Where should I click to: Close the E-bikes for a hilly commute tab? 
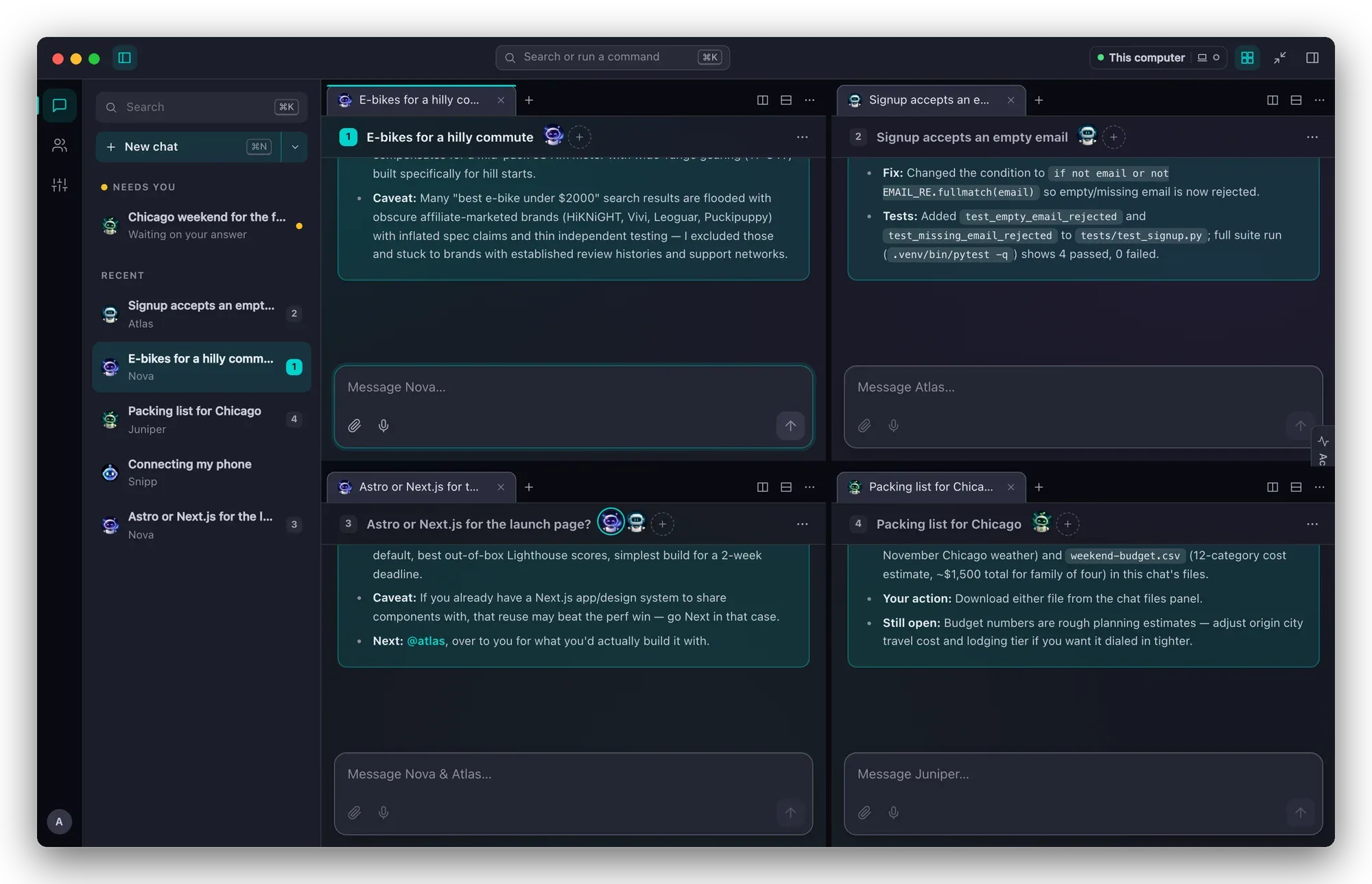501,100
